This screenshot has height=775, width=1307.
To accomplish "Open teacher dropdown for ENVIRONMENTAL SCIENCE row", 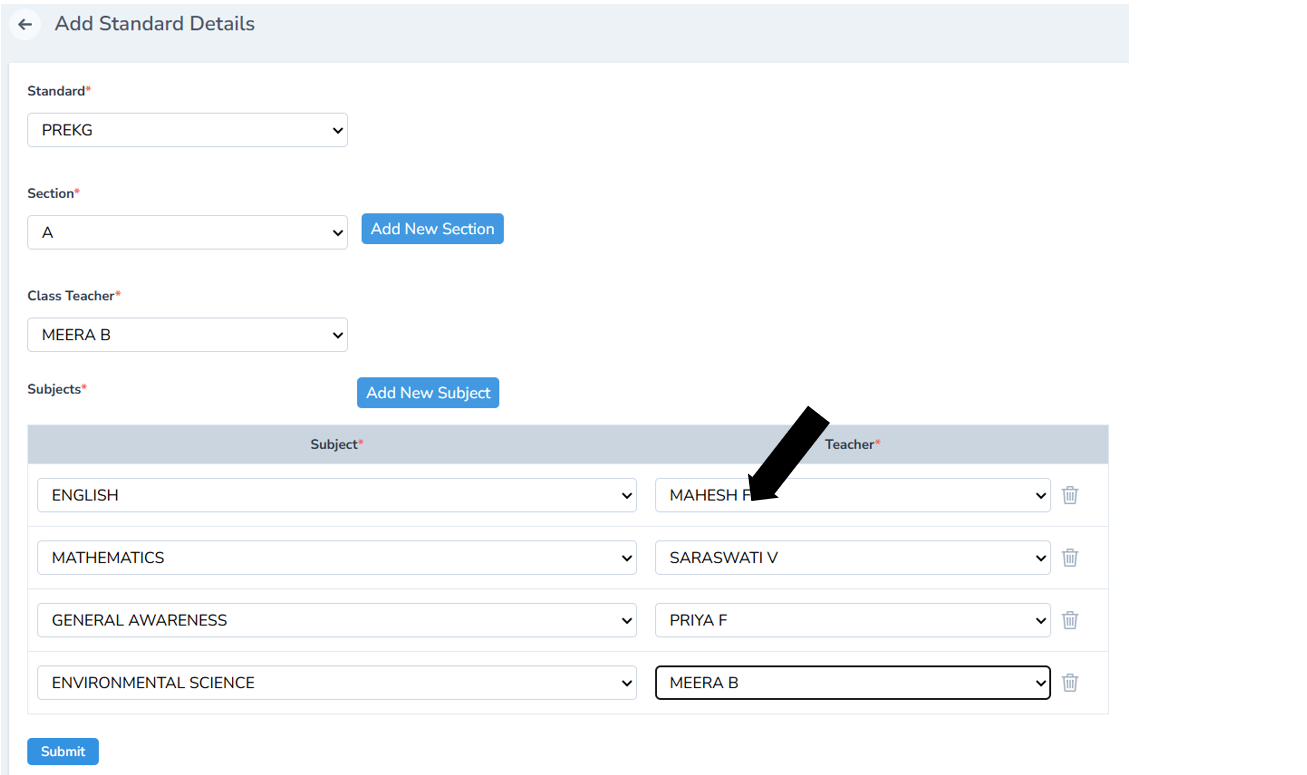I will coord(852,683).
